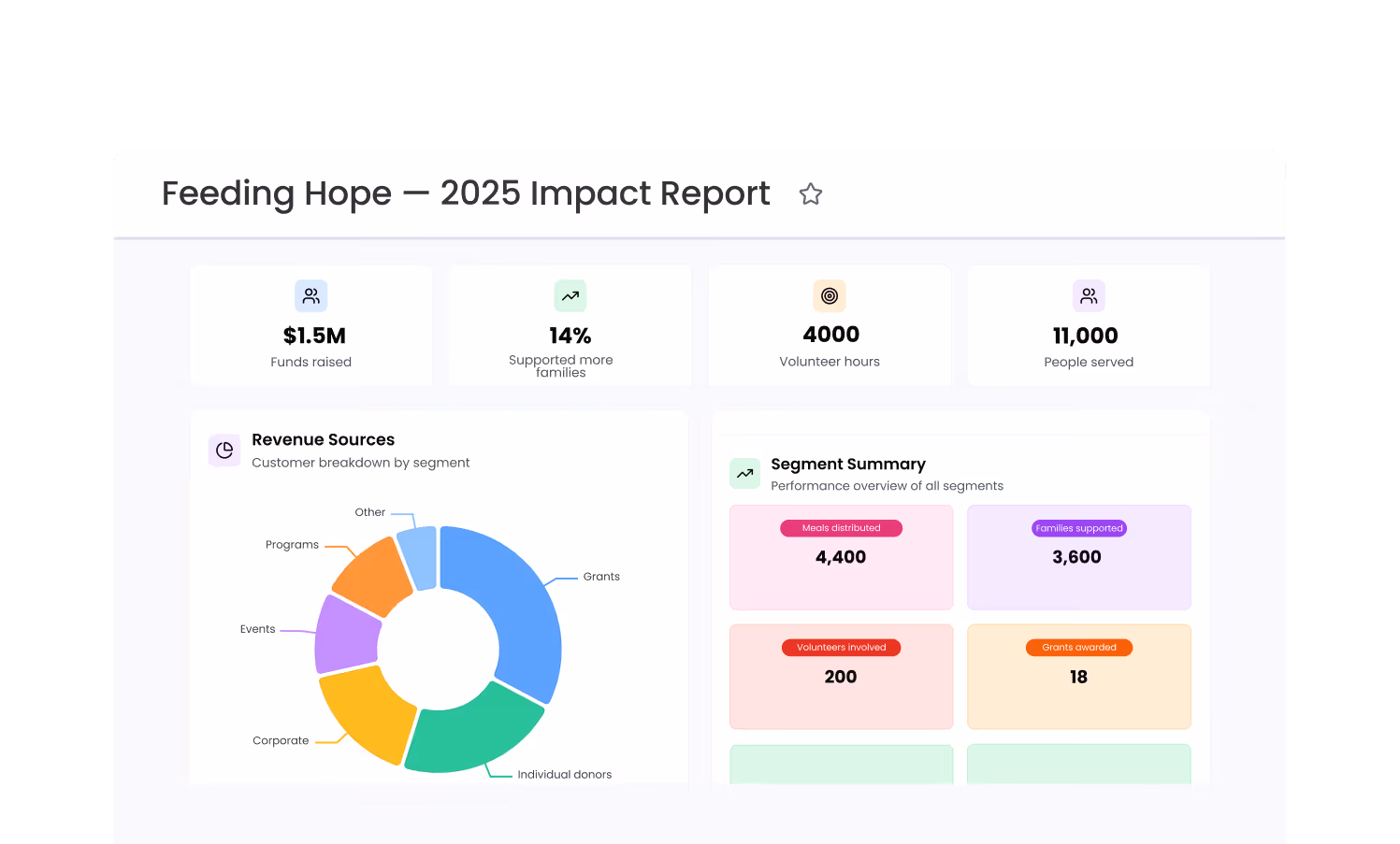The image size is (1400, 844).
Task: Select the light blue Other donut slice
Action: 419,557
